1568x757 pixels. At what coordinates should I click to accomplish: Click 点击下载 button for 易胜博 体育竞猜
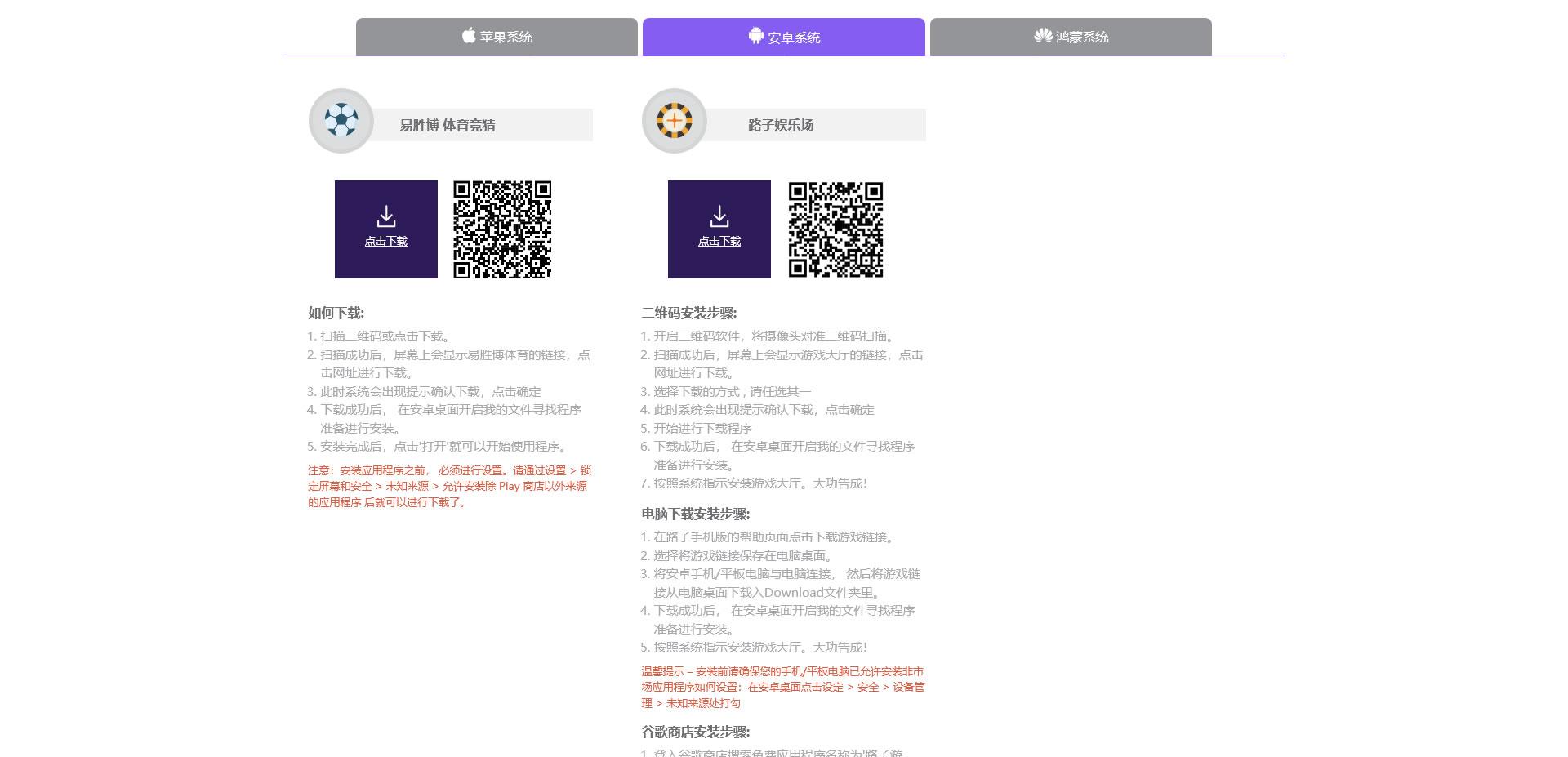pyautogui.click(x=386, y=229)
